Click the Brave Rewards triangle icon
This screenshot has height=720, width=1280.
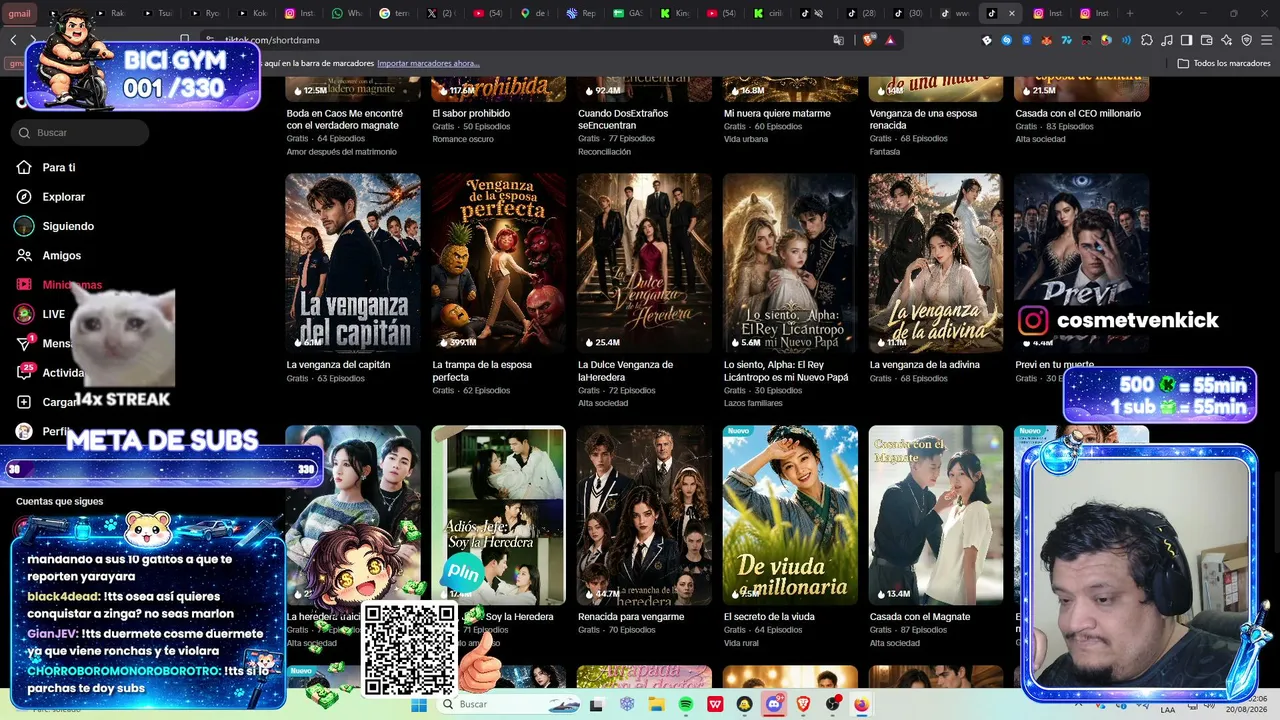point(890,40)
